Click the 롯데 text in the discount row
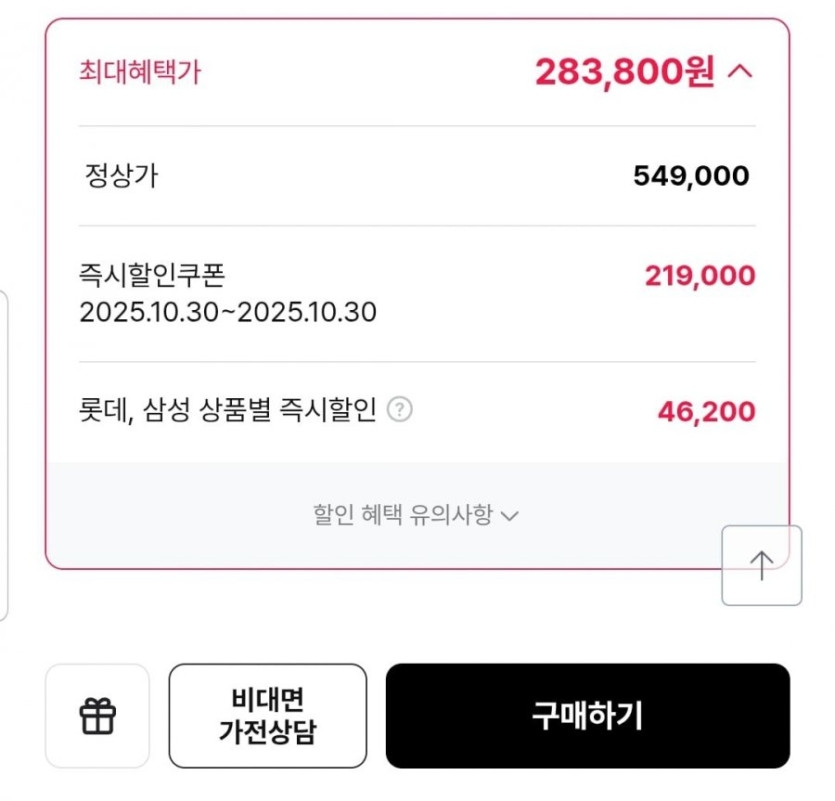835x801 pixels. coord(102,411)
